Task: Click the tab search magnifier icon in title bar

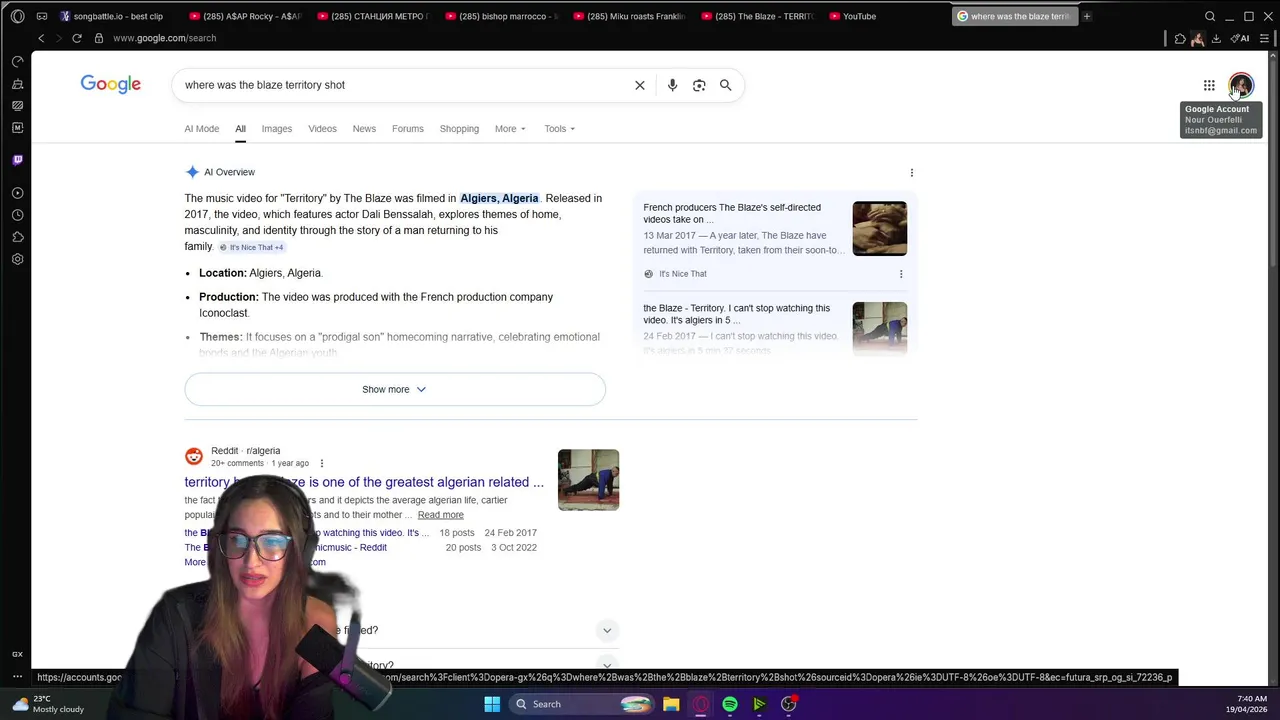Action: (x=1210, y=16)
